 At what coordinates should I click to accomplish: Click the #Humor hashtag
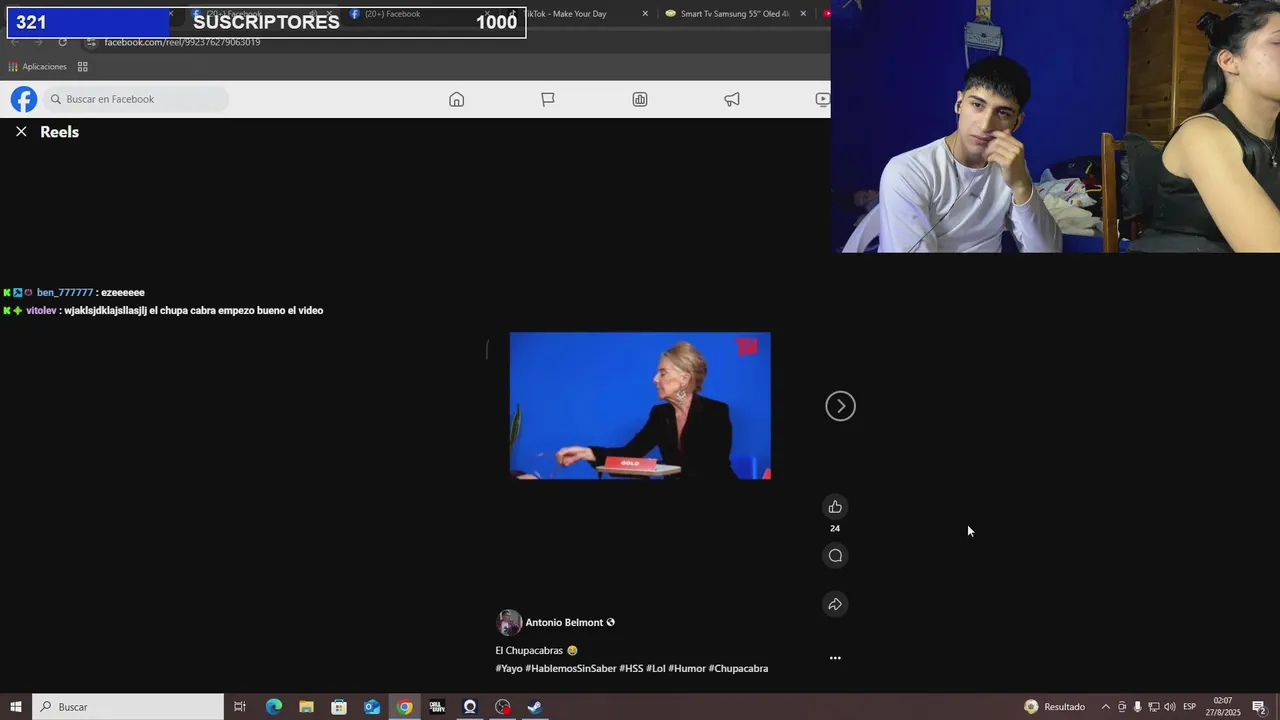click(687, 668)
